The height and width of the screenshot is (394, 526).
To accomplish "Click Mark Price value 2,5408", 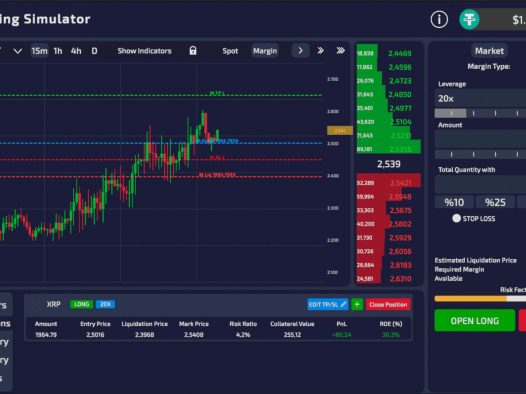I will (x=194, y=335).
